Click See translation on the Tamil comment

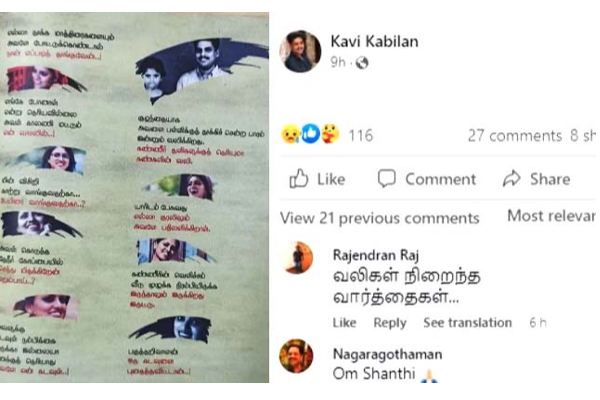(468, 323)
